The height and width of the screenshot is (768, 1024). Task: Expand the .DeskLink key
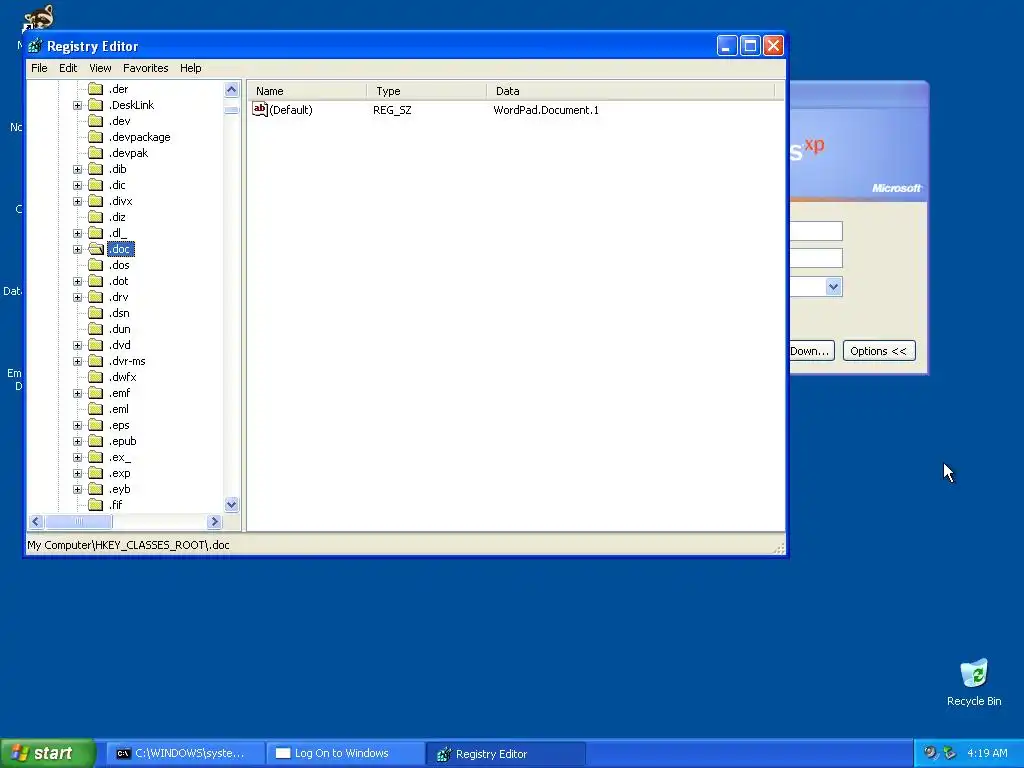point(77,105)
